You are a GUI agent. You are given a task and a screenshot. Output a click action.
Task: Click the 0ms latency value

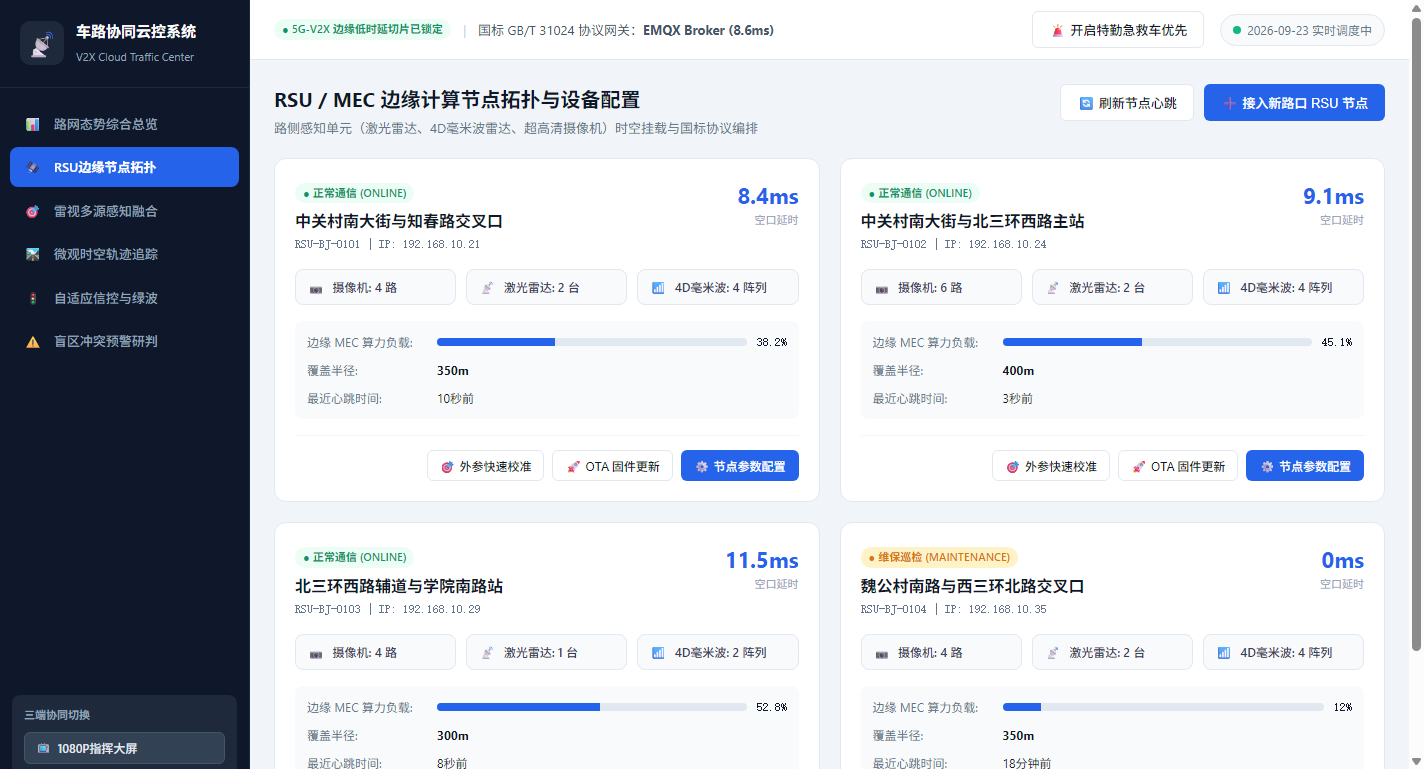[1343, 561]
